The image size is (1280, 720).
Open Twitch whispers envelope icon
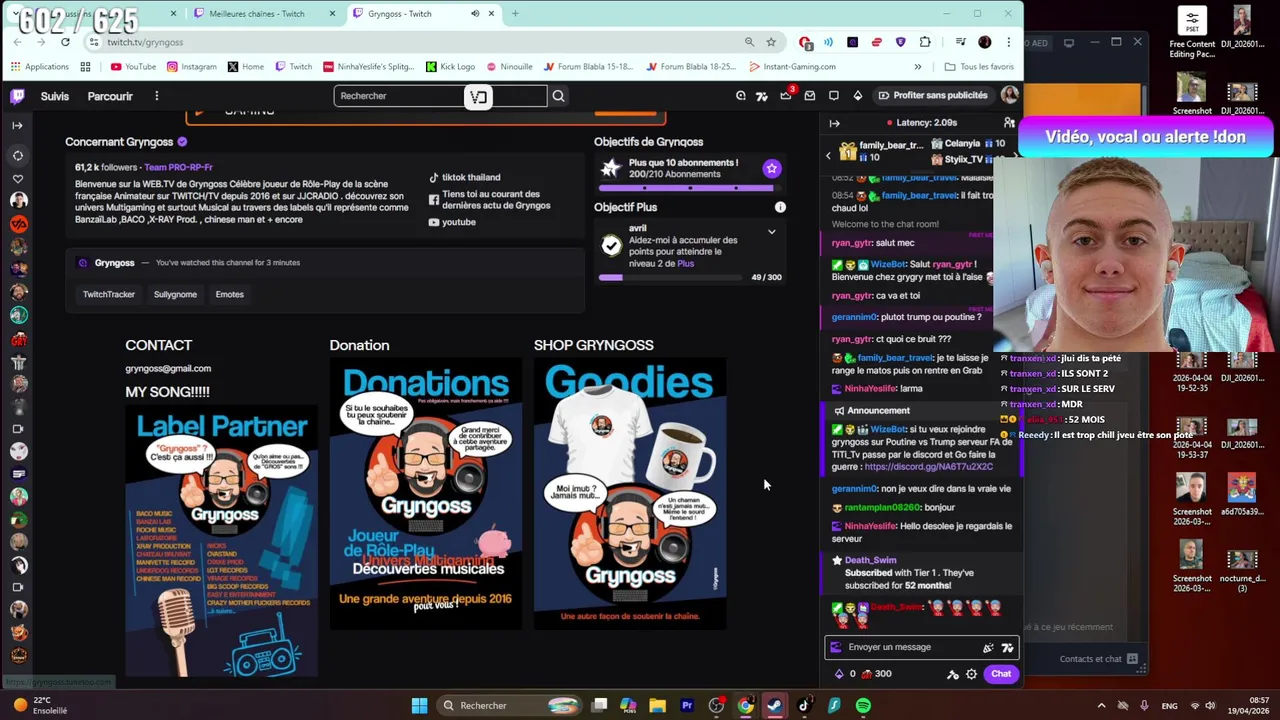coord(810,96)
